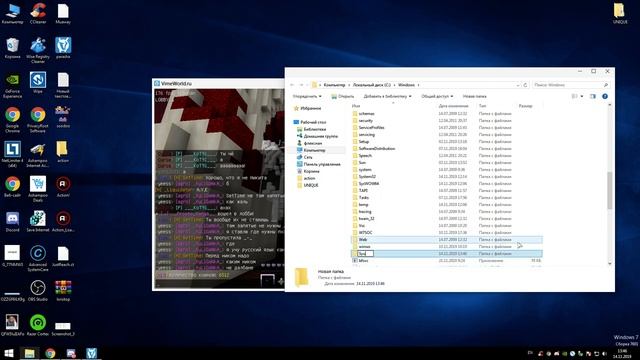
Task: Sort by the Дата изменения column header
Action: [x=453, y=106]
